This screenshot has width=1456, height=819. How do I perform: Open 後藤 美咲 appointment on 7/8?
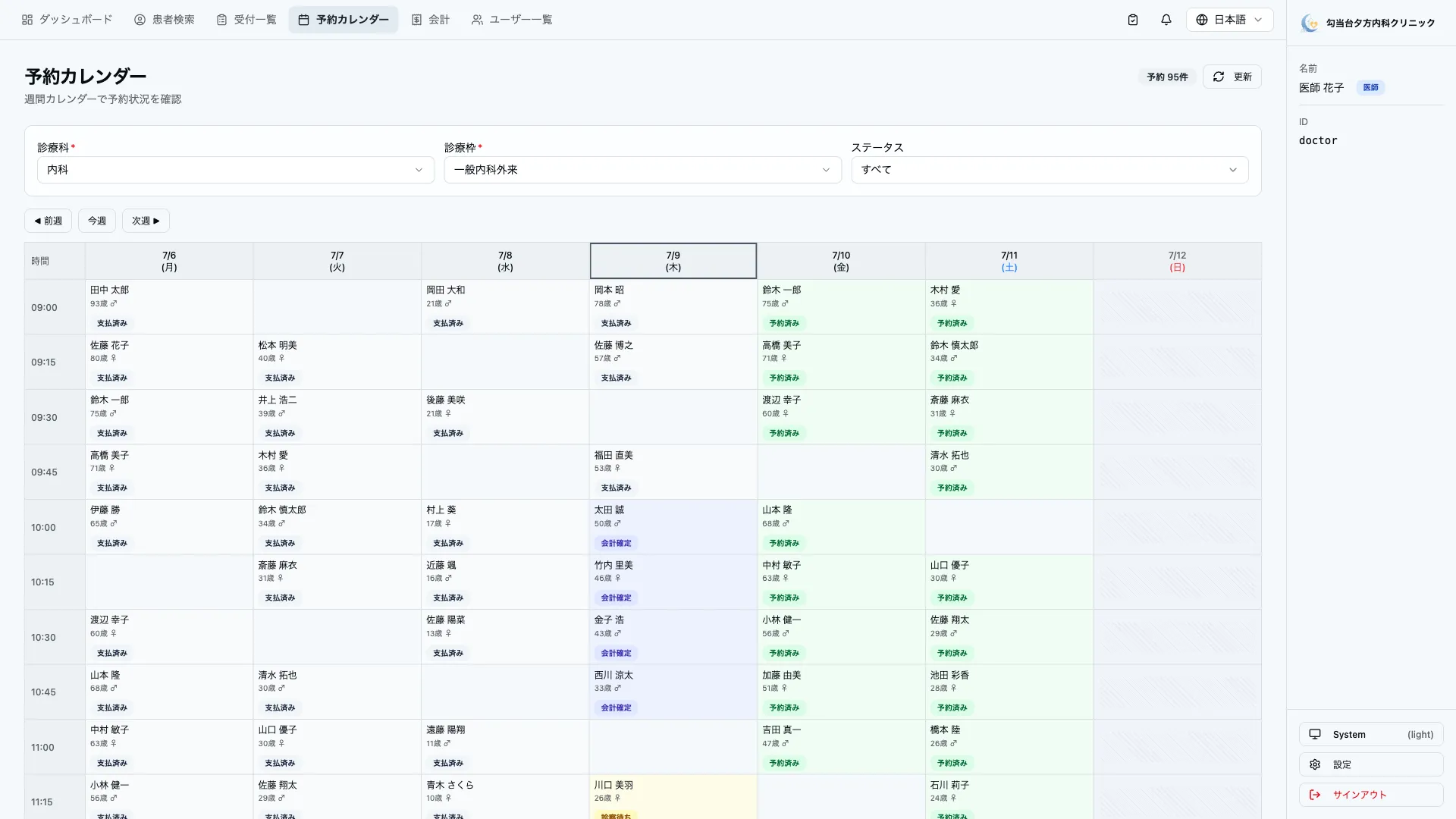tap(505, 417)
